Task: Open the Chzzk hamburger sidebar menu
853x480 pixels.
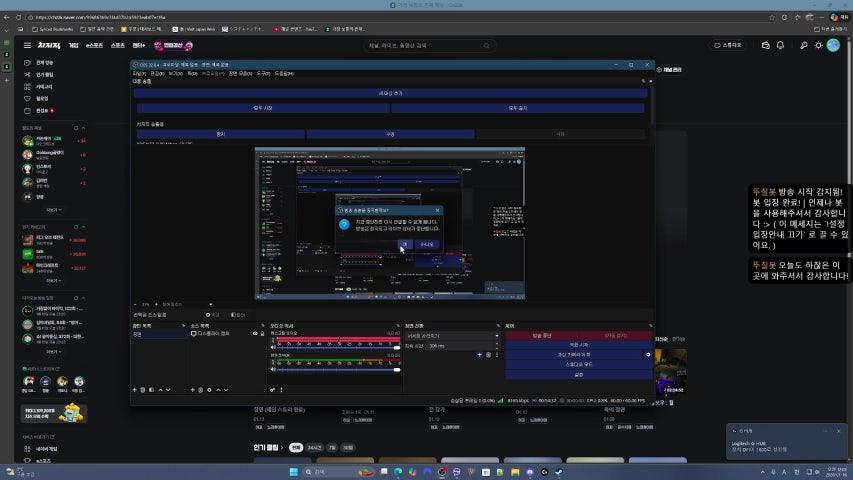Action: (x=27, y=45)
